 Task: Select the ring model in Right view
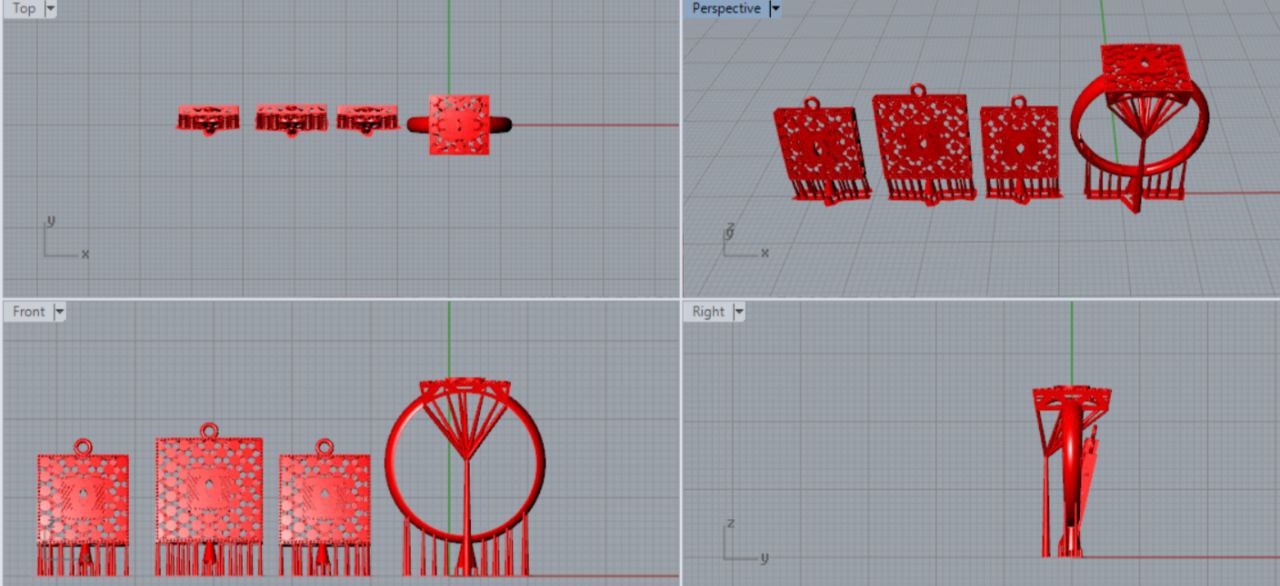(x=1070, y=470)
